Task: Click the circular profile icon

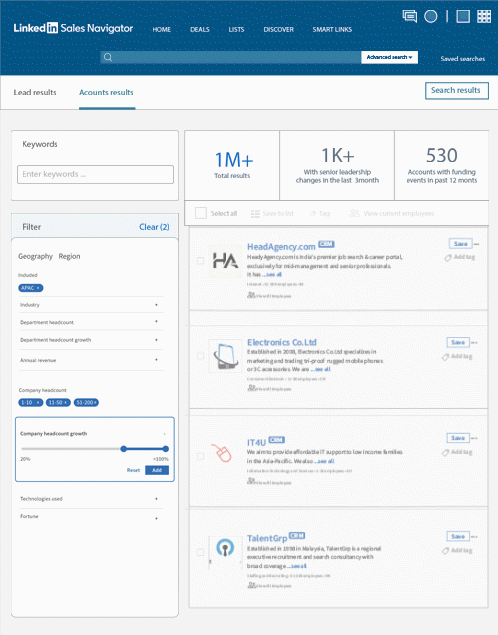Action: (x=430, y=16)
